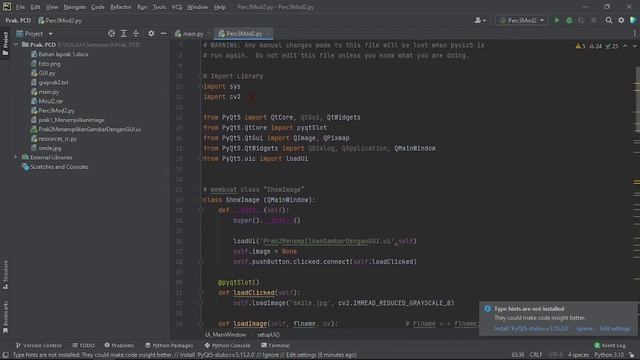Select guiprak2.txt file

[53, 82]
